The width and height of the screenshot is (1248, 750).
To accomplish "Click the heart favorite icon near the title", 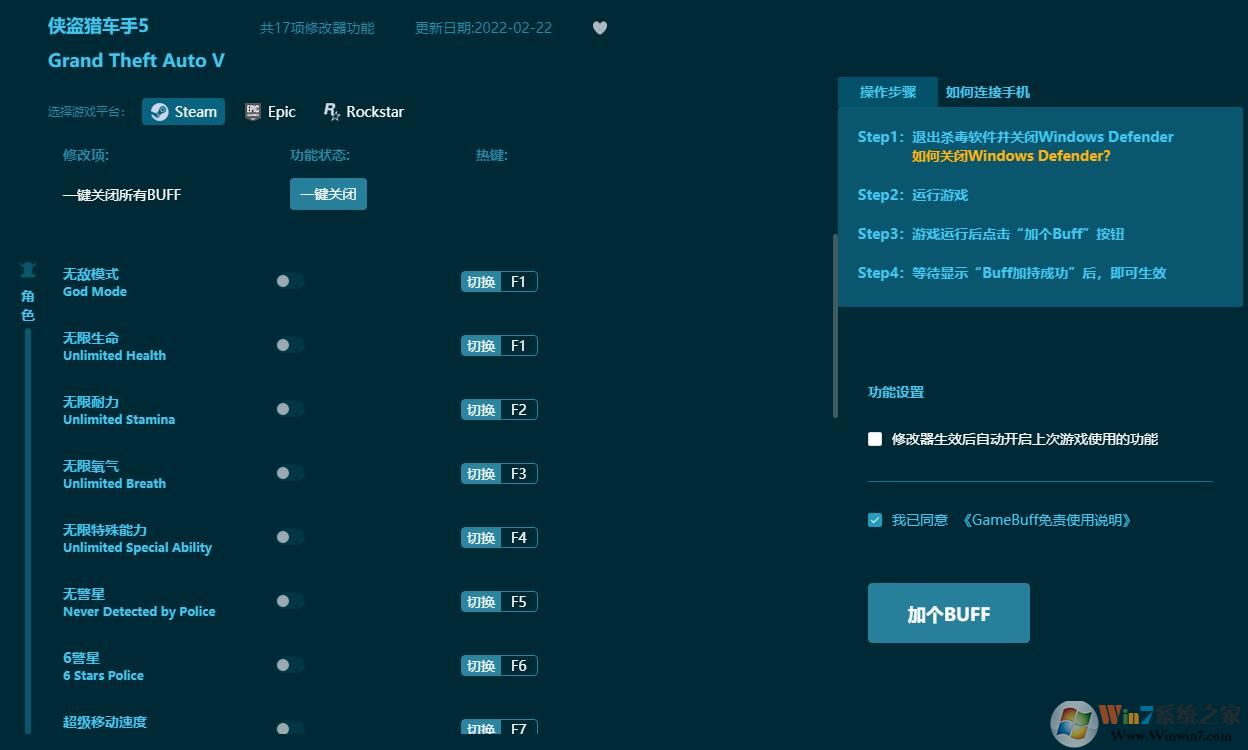I will pyautogui.click(x=600, y=28).
